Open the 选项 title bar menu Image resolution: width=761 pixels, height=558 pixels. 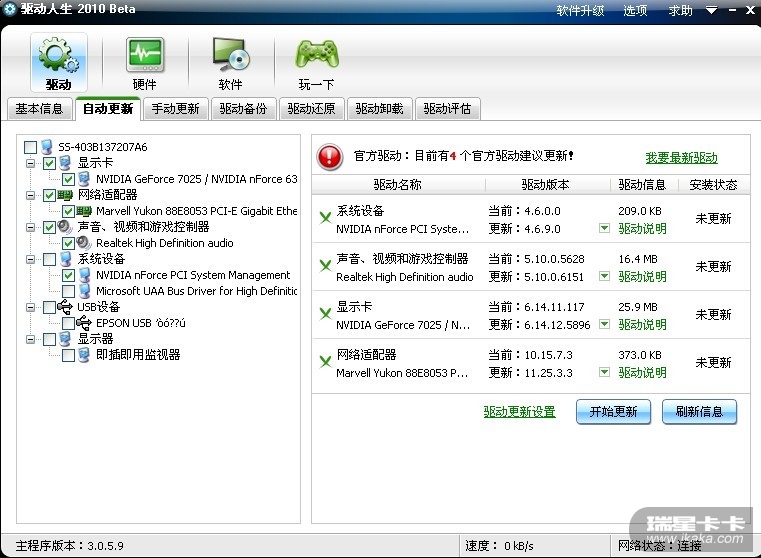635,11
